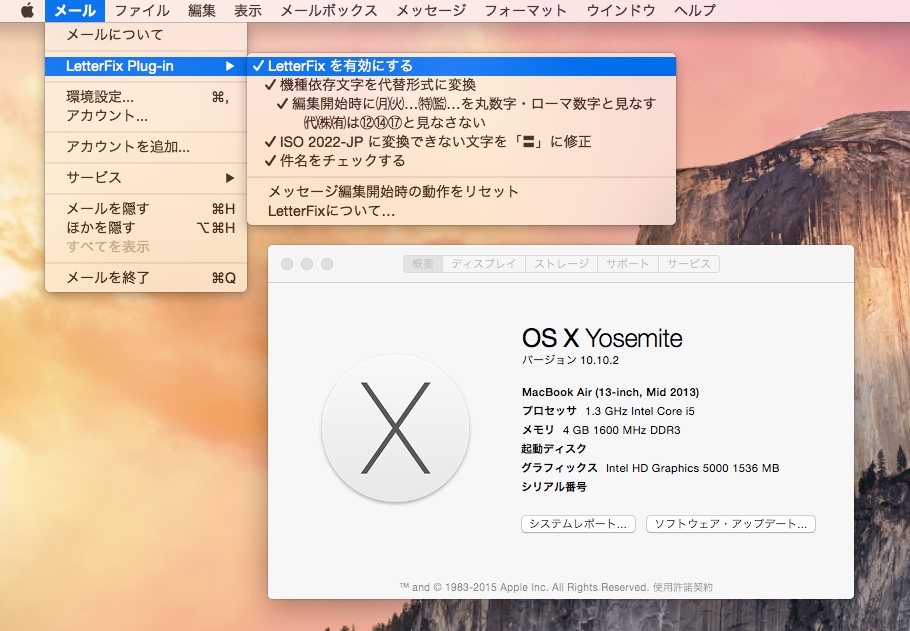Choose メッセージ編集開始時の動作をリセット
Image resolution: width=910 pixels, height=631 pixels.
pos(461,192)
